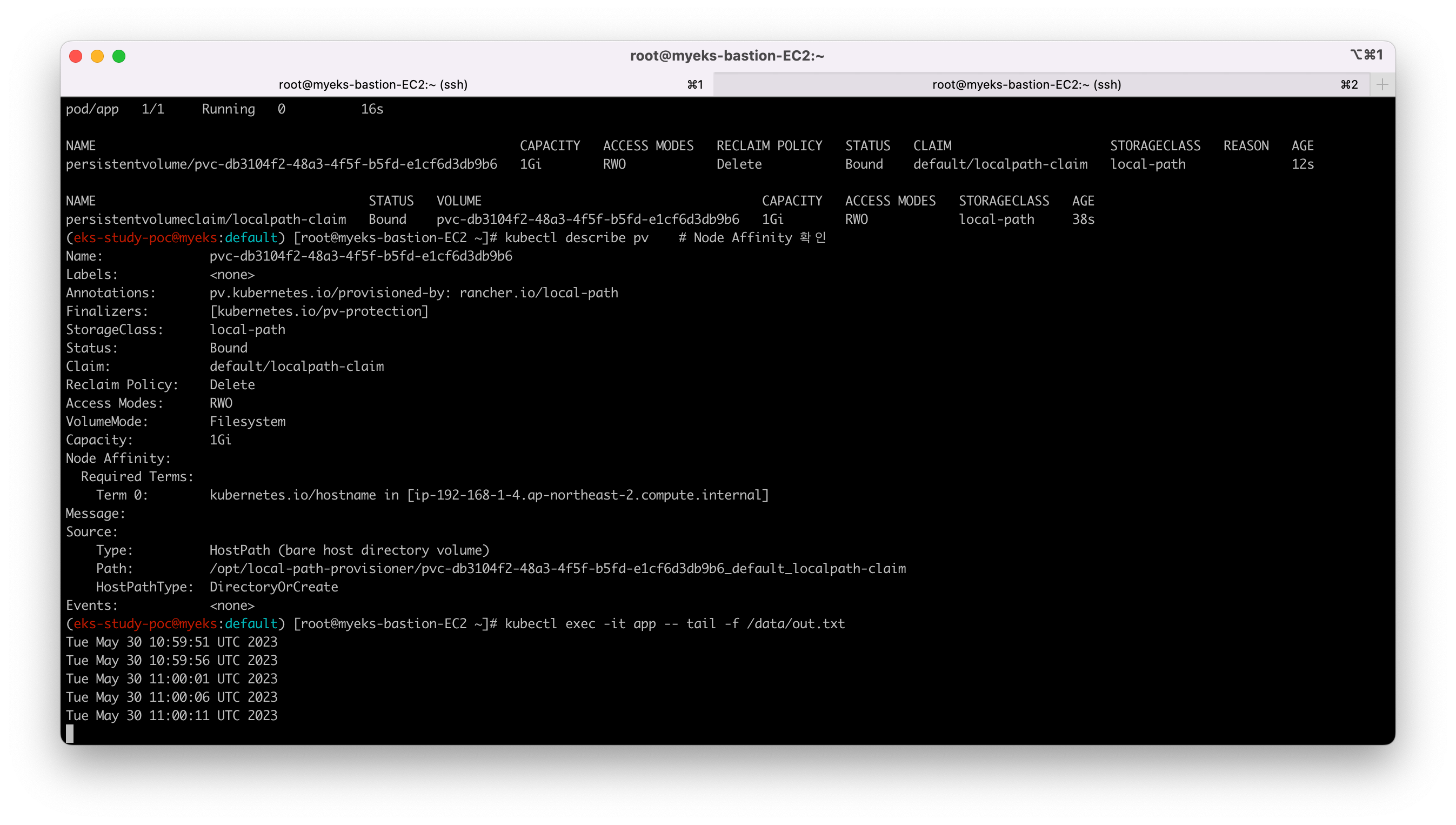
Task: Click the green fullscreen window button
Action: [119, 56]
